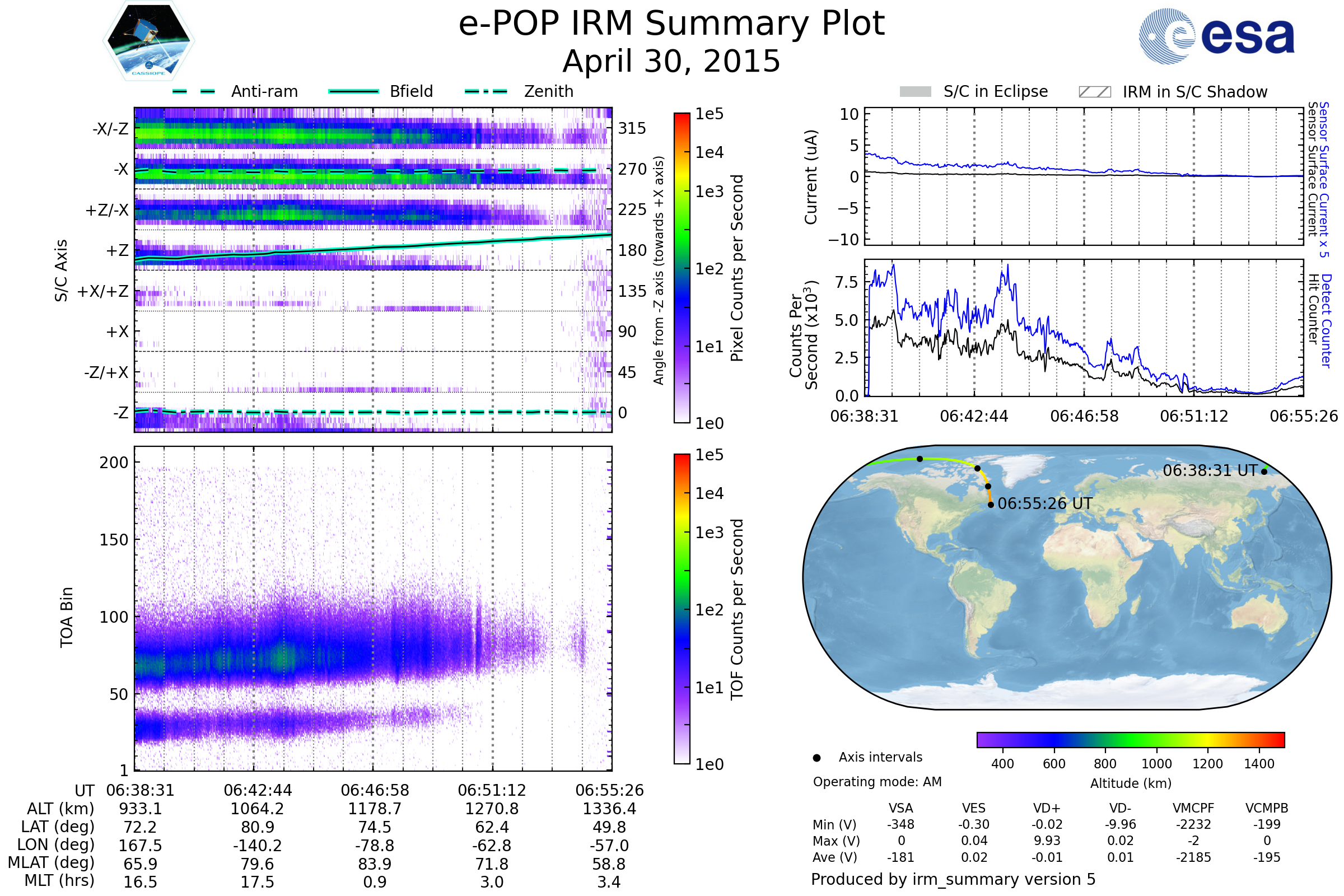Click the Axis intervals black dot marker

pos(816,758)
